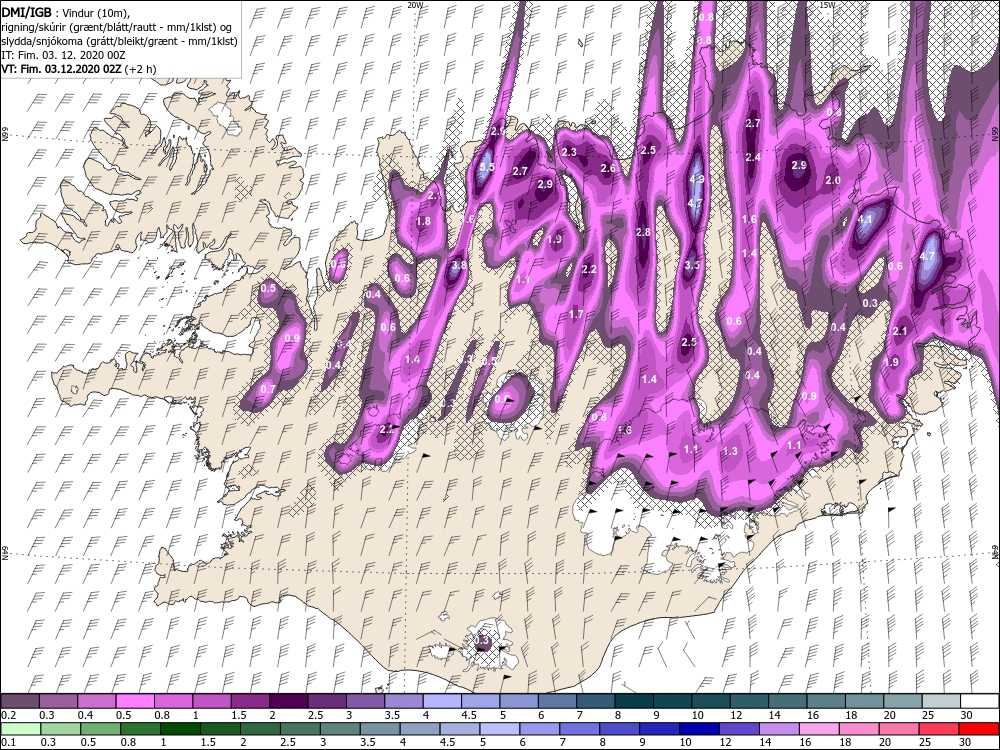This screenshot has width=1000, height=750.
Task: Click the rigning/skúrir legend description line
Action: pyautogui.click(x=117, y=27)
